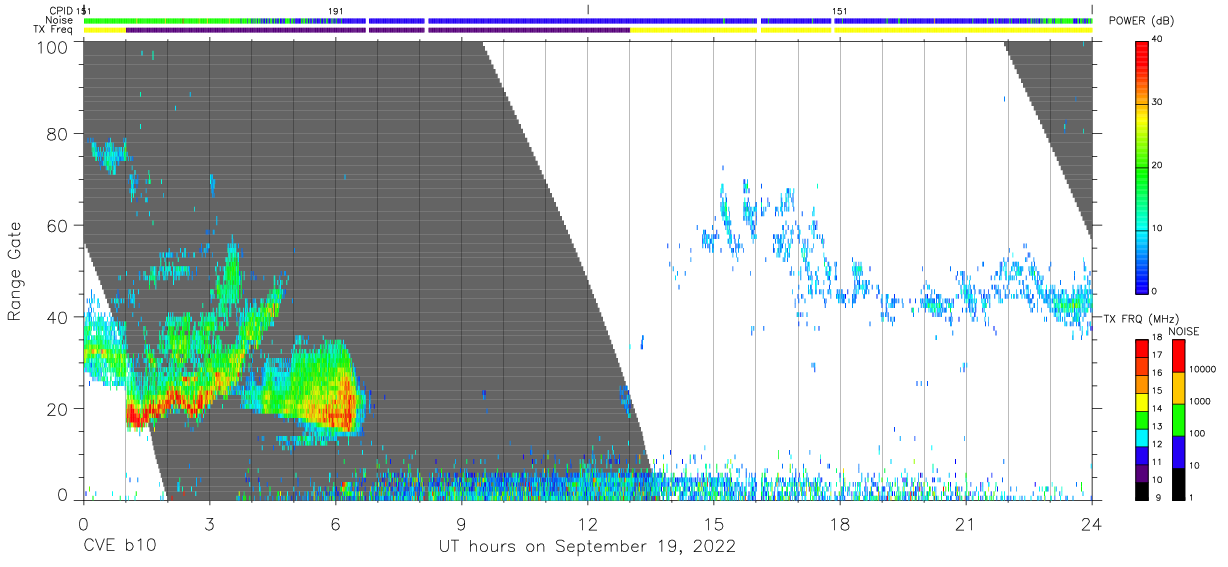Click the CPID value '151' near hour 18
The height and width of the screenshot is (567, 1228).
840,11
